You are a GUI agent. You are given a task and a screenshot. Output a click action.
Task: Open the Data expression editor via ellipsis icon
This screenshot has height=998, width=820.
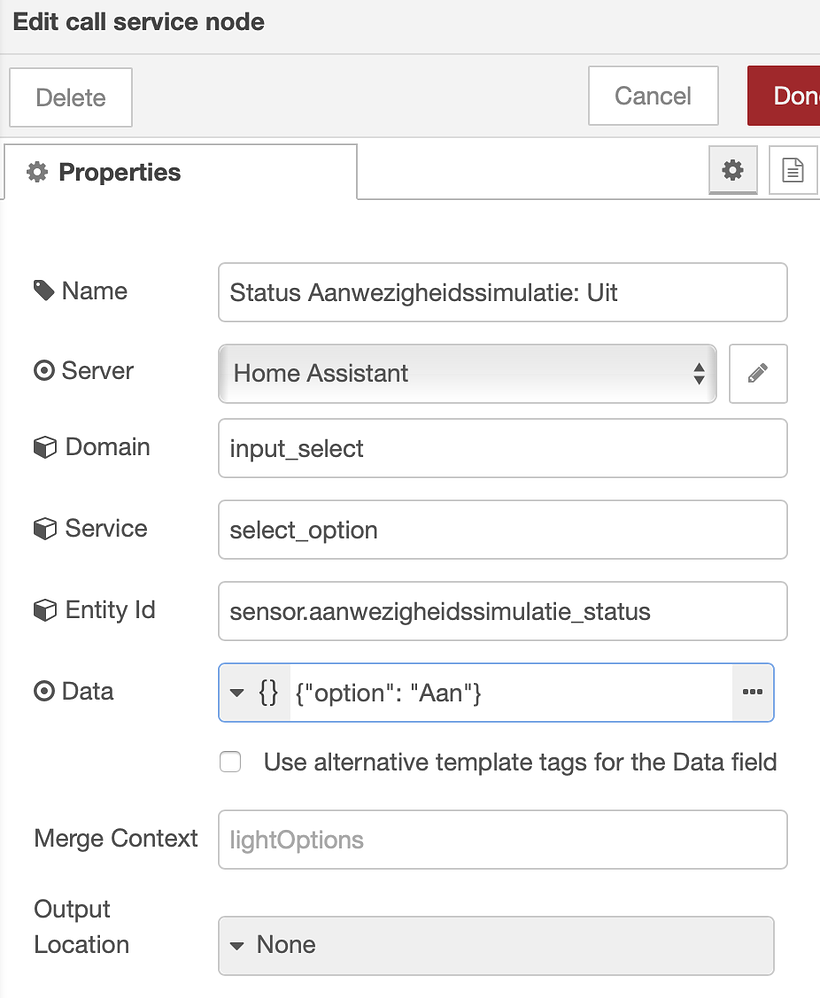(x=752, y=691)
